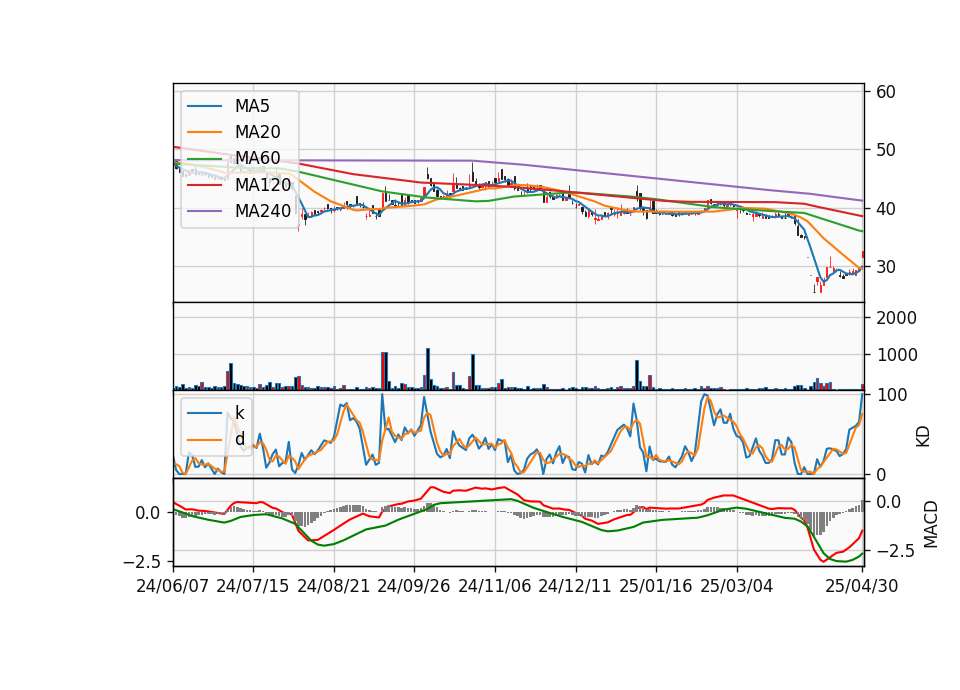The image size is (960, 690).
Task: Click the 24/06/07 date axis label
Action: pos(173,586)
